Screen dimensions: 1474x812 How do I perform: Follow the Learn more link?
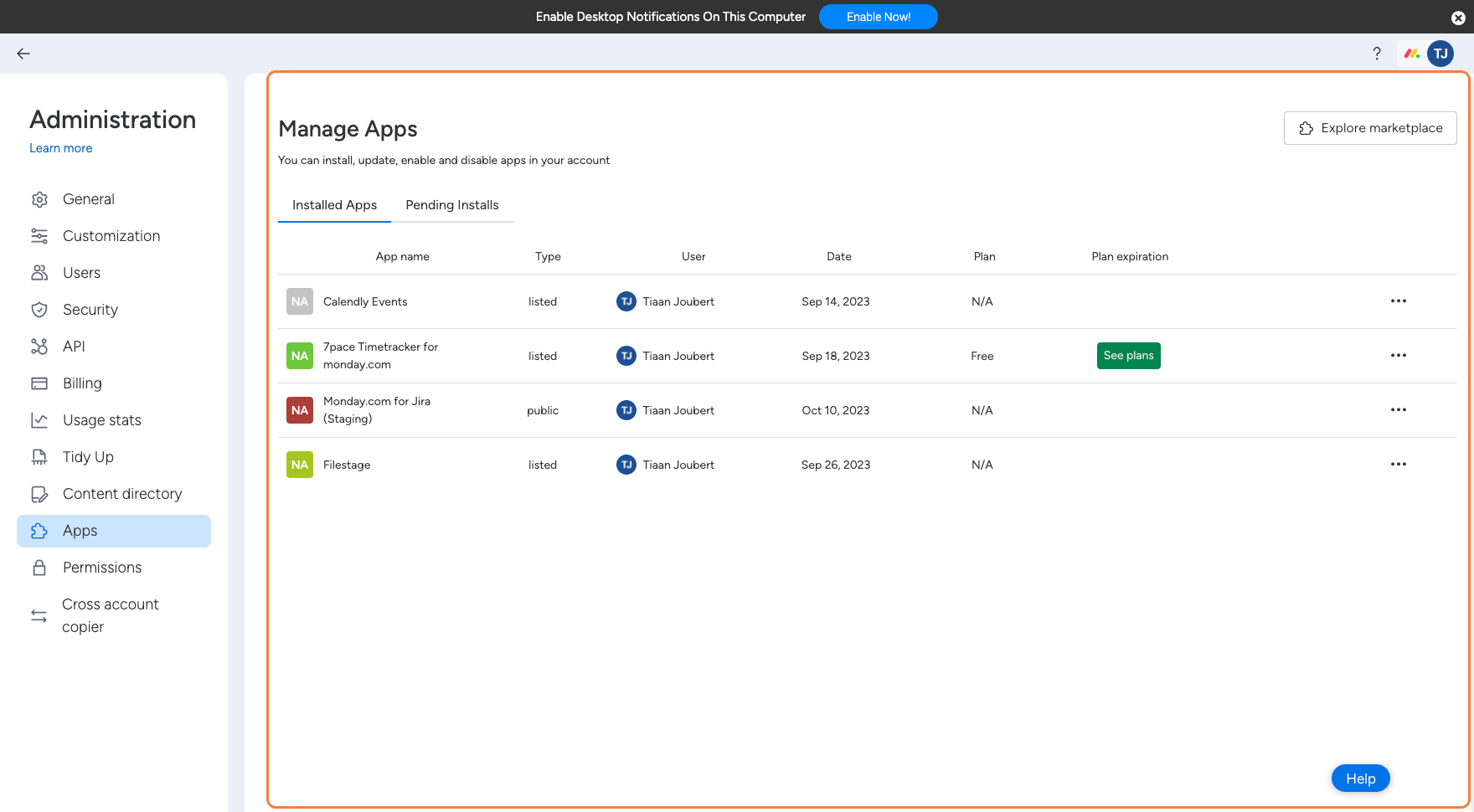tap(61, 148)
